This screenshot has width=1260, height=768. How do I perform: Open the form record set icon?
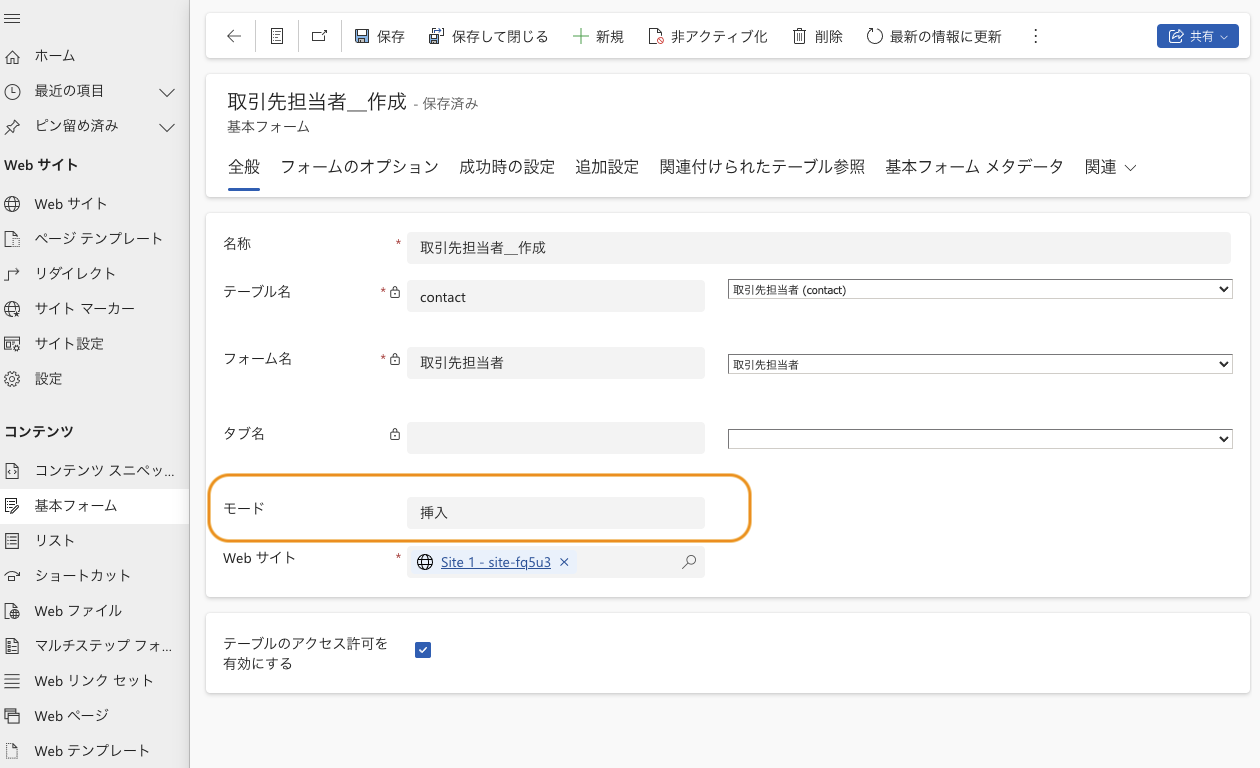click(277, 37)
